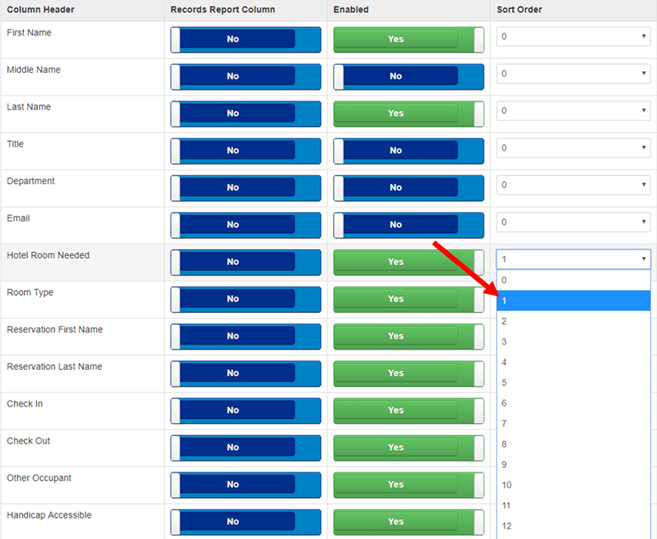This screenshot has height=539, width=657.
Task: Enable the Middle Name column toggle
Action: (408, 77)
